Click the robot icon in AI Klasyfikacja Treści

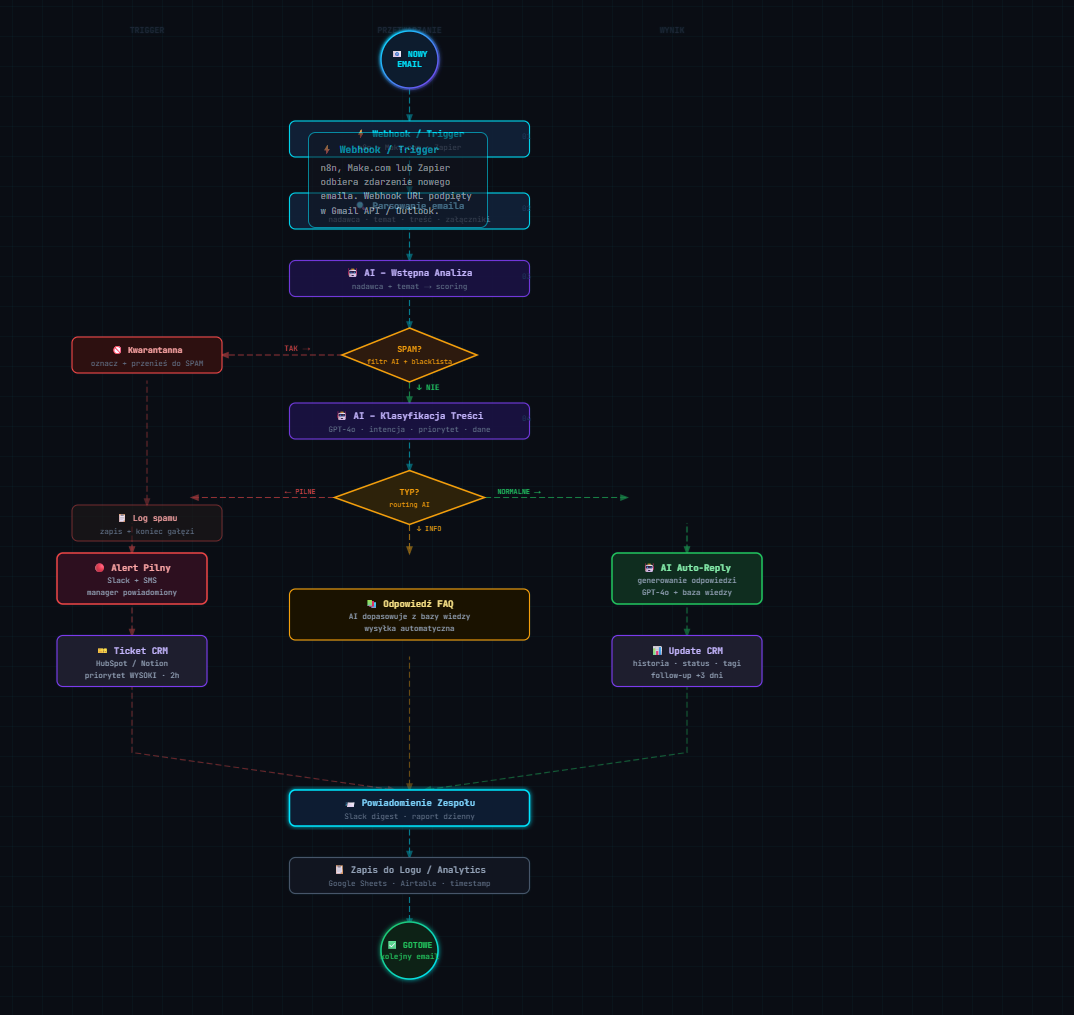click(x=342, y=416)
